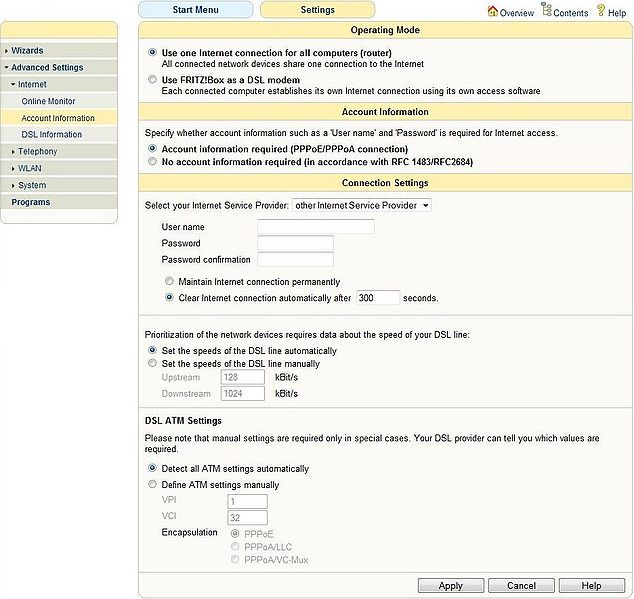Click the Cancel button
The image size is (634, 599).
[x=521, y=586]
